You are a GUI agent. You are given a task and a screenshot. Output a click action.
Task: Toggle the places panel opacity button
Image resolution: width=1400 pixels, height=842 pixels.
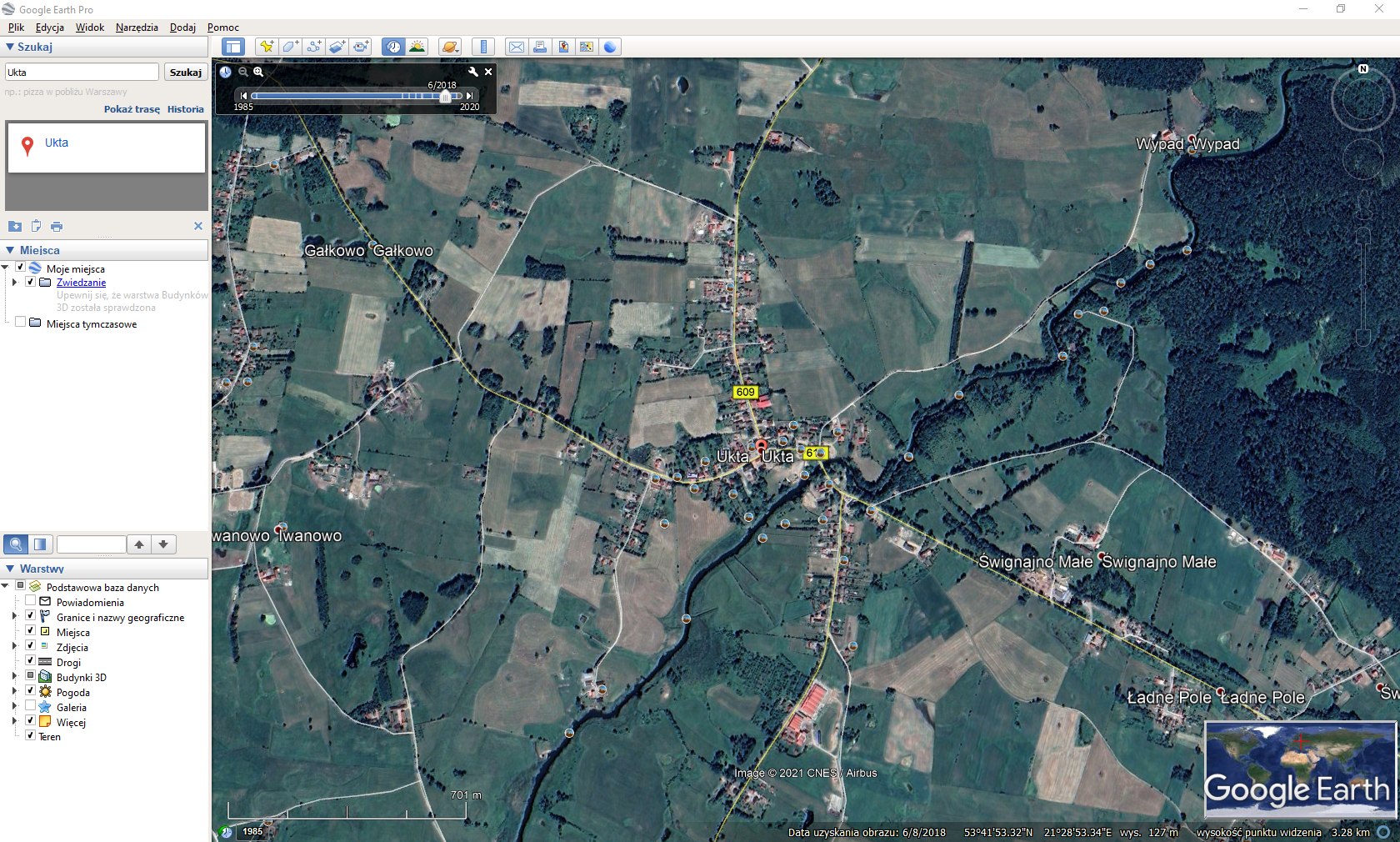40,544
